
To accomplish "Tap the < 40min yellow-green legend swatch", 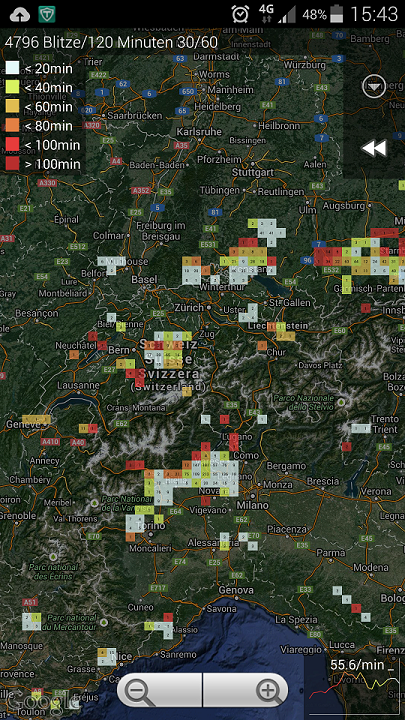I will [x=12, y=87].
